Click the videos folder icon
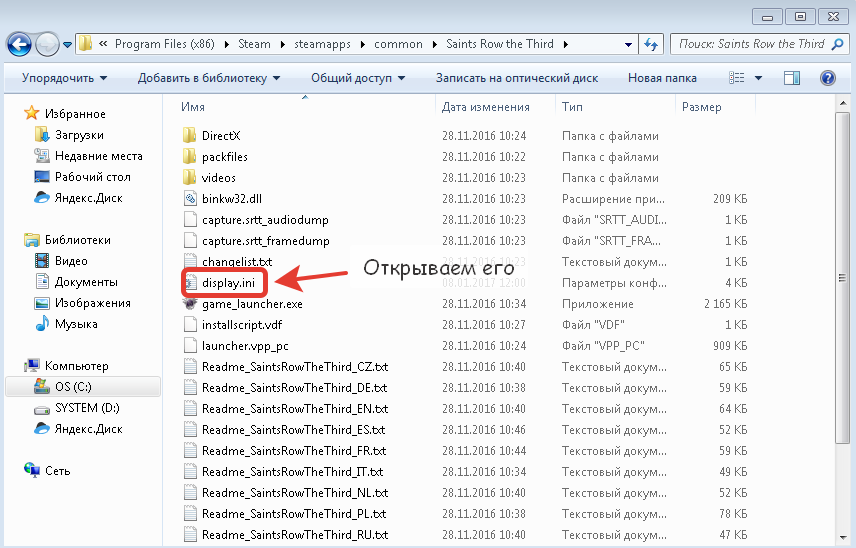The height and width of the screenshot is (548, 856). click(x=189, y=177)
